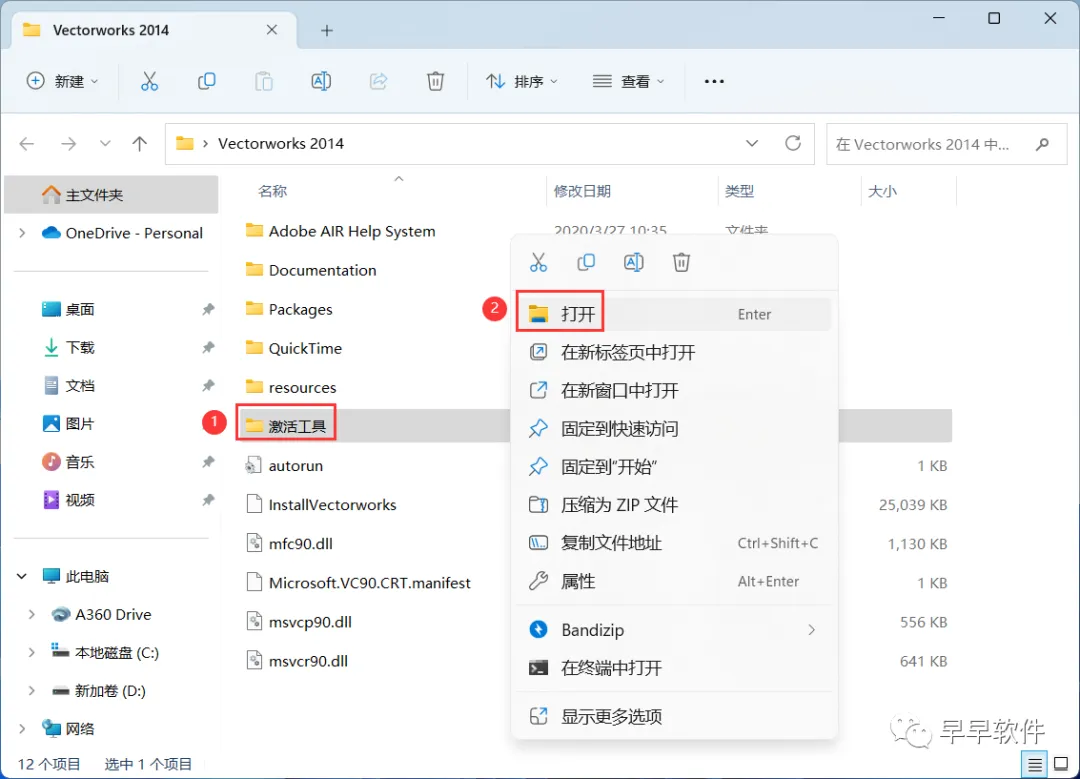
Task: Click the Copy icon in the context menu
Action: pos(586,262)
